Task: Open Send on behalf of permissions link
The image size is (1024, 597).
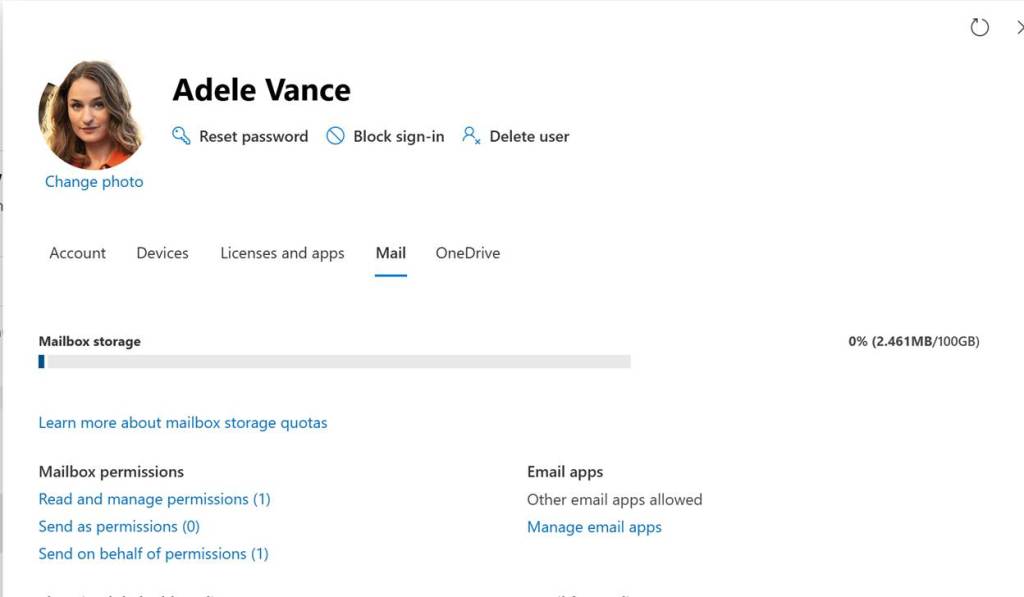Action: tap(153, 554)
